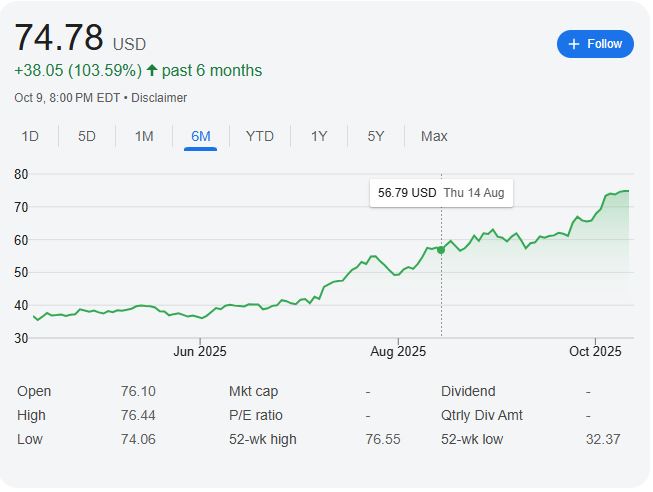
Task: Click the green data point on chart
Action: 441,250
